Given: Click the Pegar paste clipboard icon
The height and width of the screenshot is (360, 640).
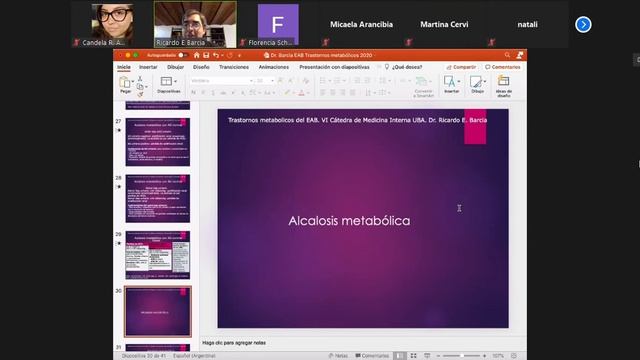Looking at the screenshot, I should point(125,82).
